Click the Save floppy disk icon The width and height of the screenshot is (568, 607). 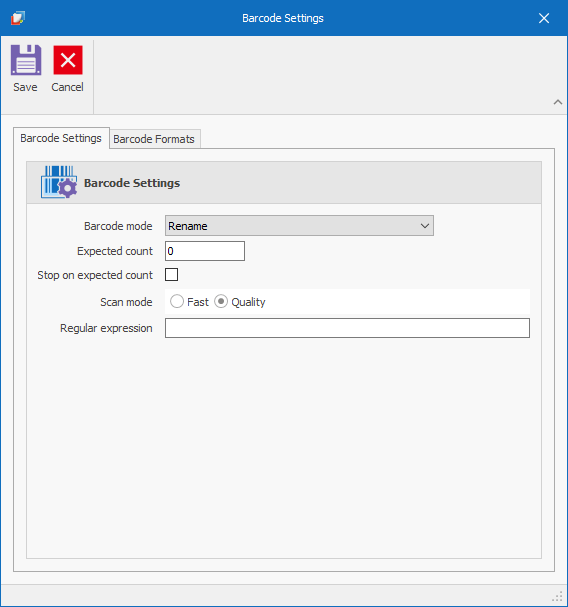tap(26, 60)
